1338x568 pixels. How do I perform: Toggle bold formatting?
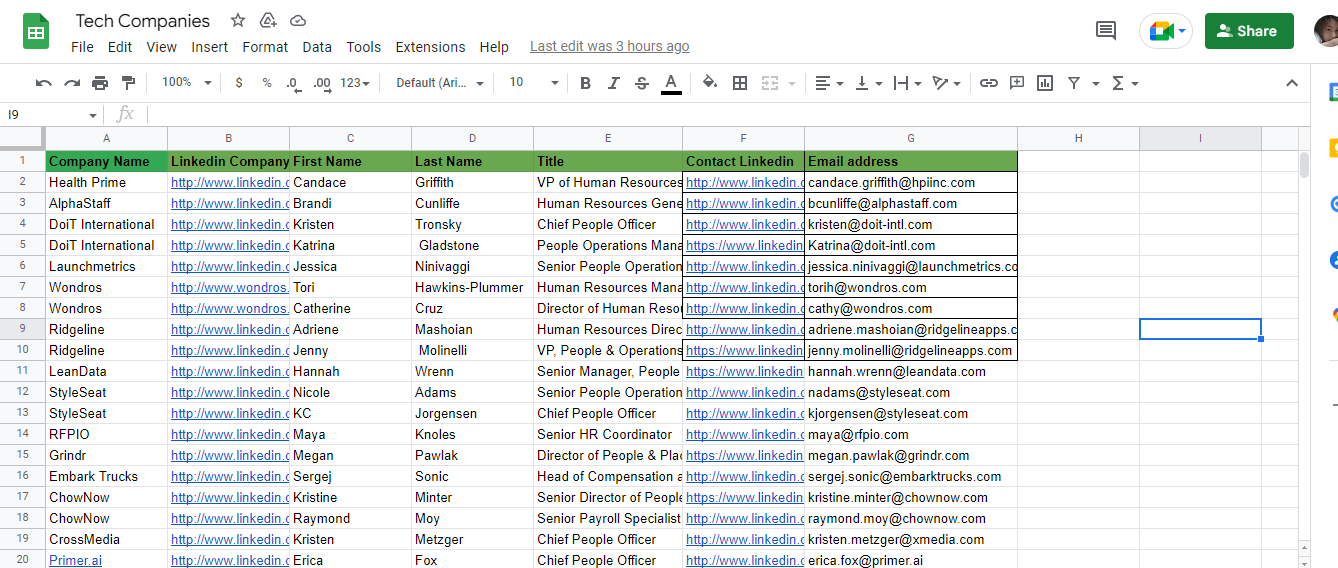point(585,83)
